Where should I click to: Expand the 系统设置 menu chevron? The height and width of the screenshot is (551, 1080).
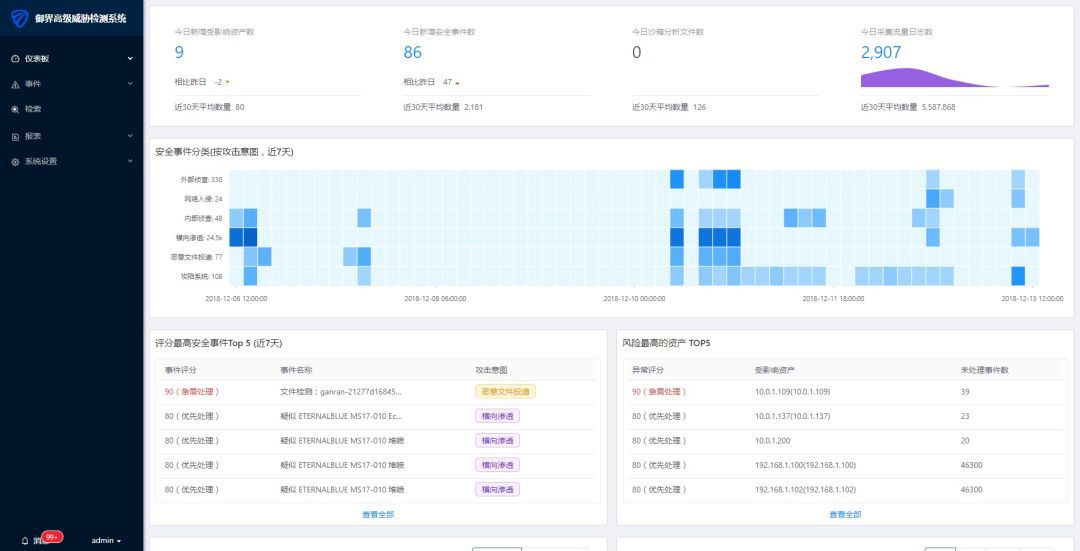[x=130, y=162]
